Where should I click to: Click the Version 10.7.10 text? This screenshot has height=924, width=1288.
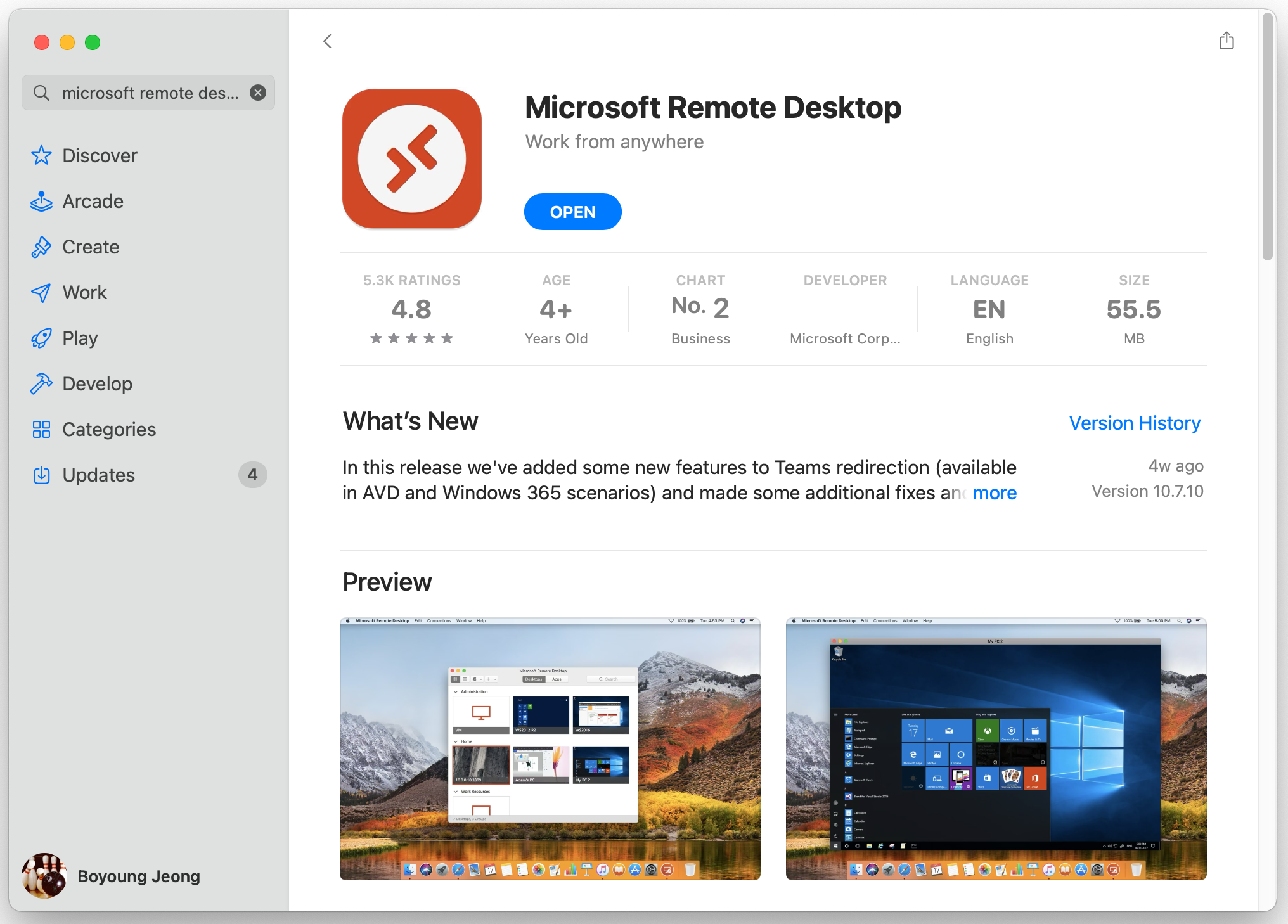[x=1147, y=491]
